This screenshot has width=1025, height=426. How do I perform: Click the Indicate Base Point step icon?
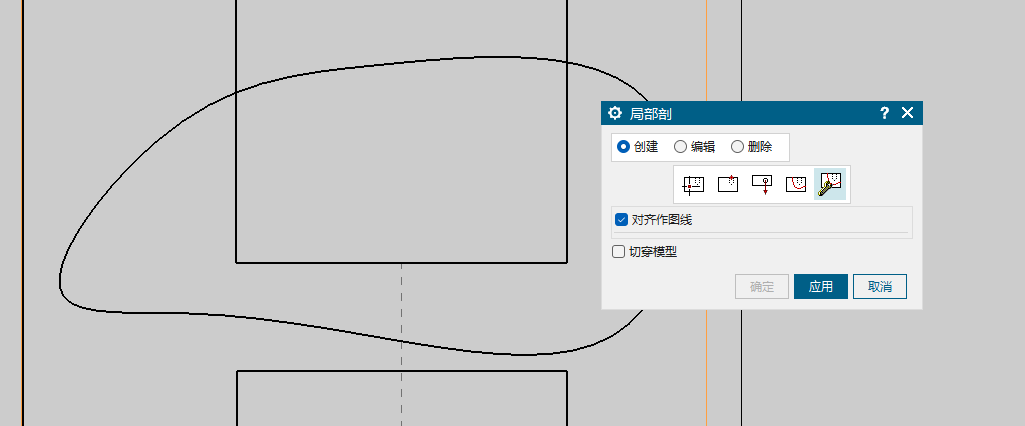pyautogui.click(x=728, y=184)
